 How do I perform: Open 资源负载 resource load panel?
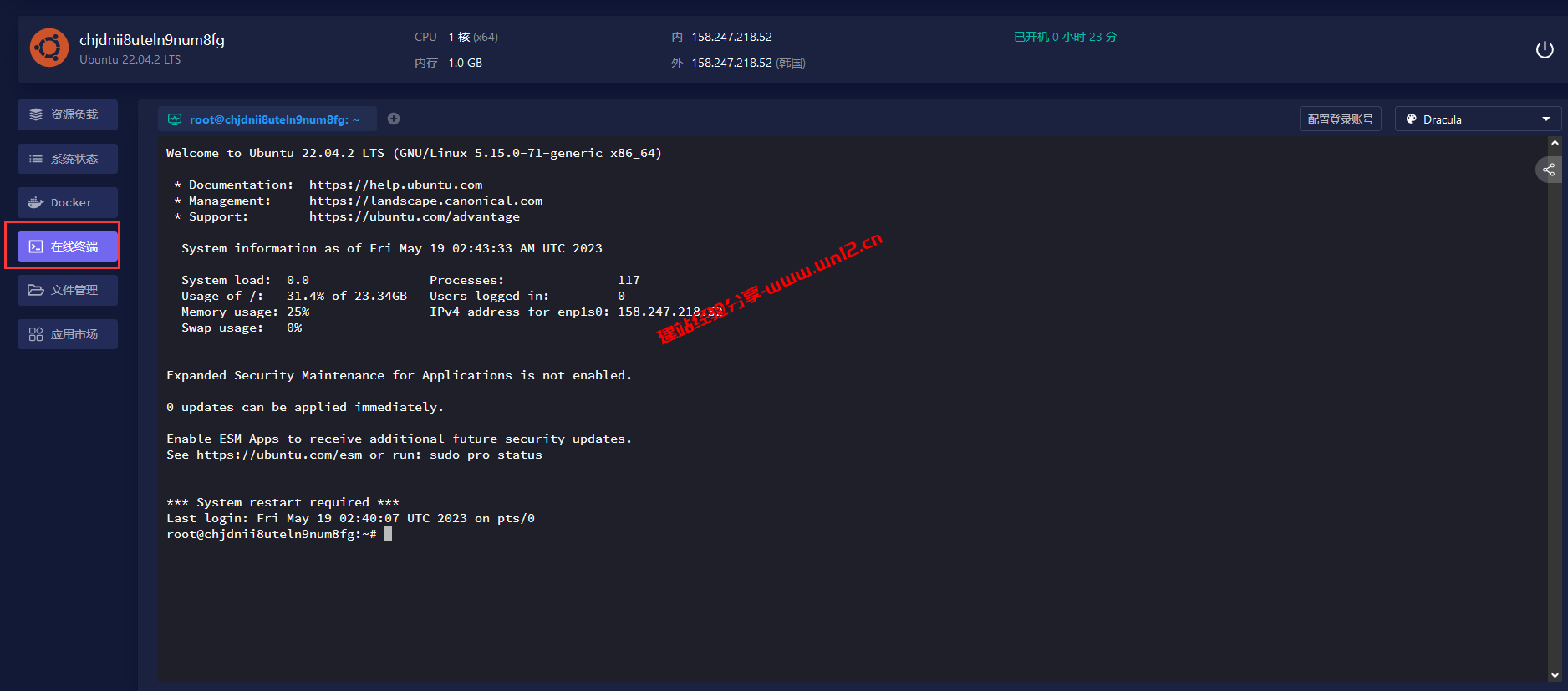[x=67, y=114]
